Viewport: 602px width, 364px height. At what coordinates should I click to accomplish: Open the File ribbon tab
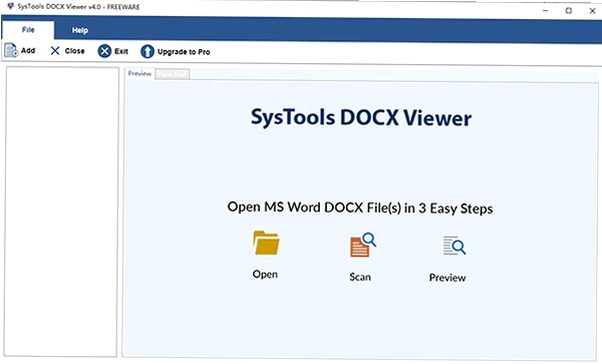coord(28,30)
